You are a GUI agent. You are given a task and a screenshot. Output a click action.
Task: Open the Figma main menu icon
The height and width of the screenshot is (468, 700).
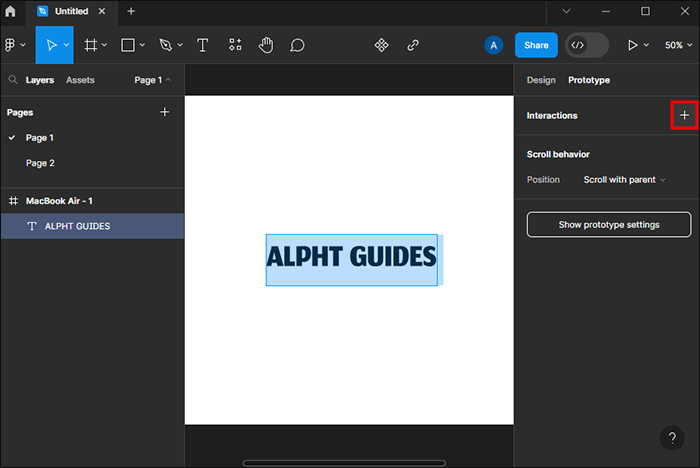pos(11,45)
